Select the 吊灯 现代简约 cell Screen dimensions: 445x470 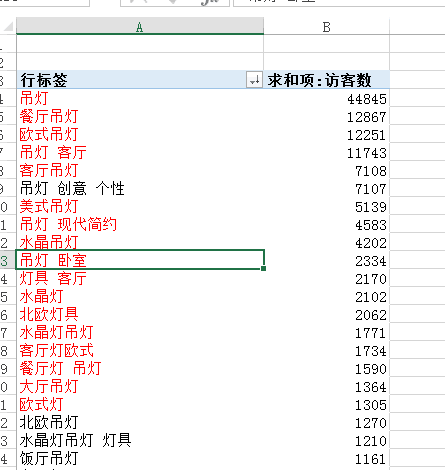pyautogui.click(x=140, y=224)
